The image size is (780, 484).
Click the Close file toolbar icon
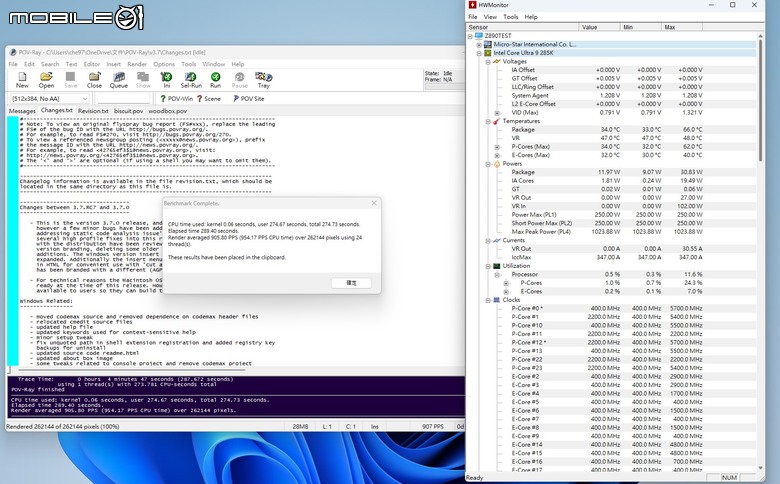click(x=94, y=80)
